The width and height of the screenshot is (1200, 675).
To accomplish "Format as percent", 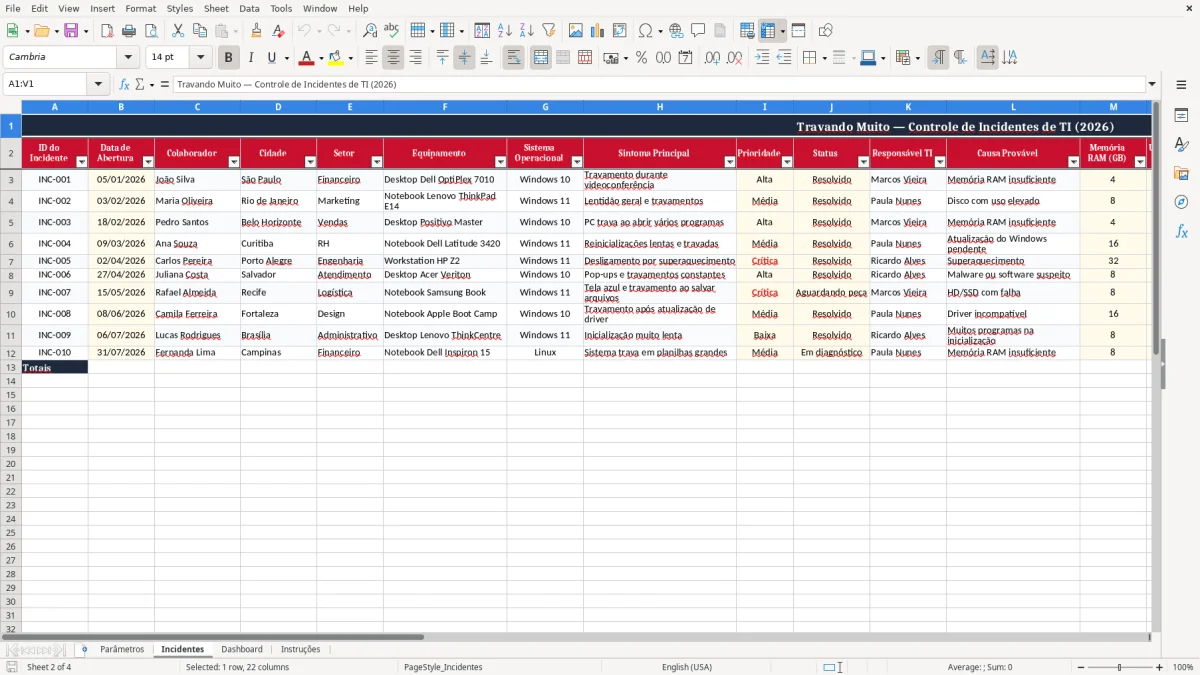I will click(641, 58).
